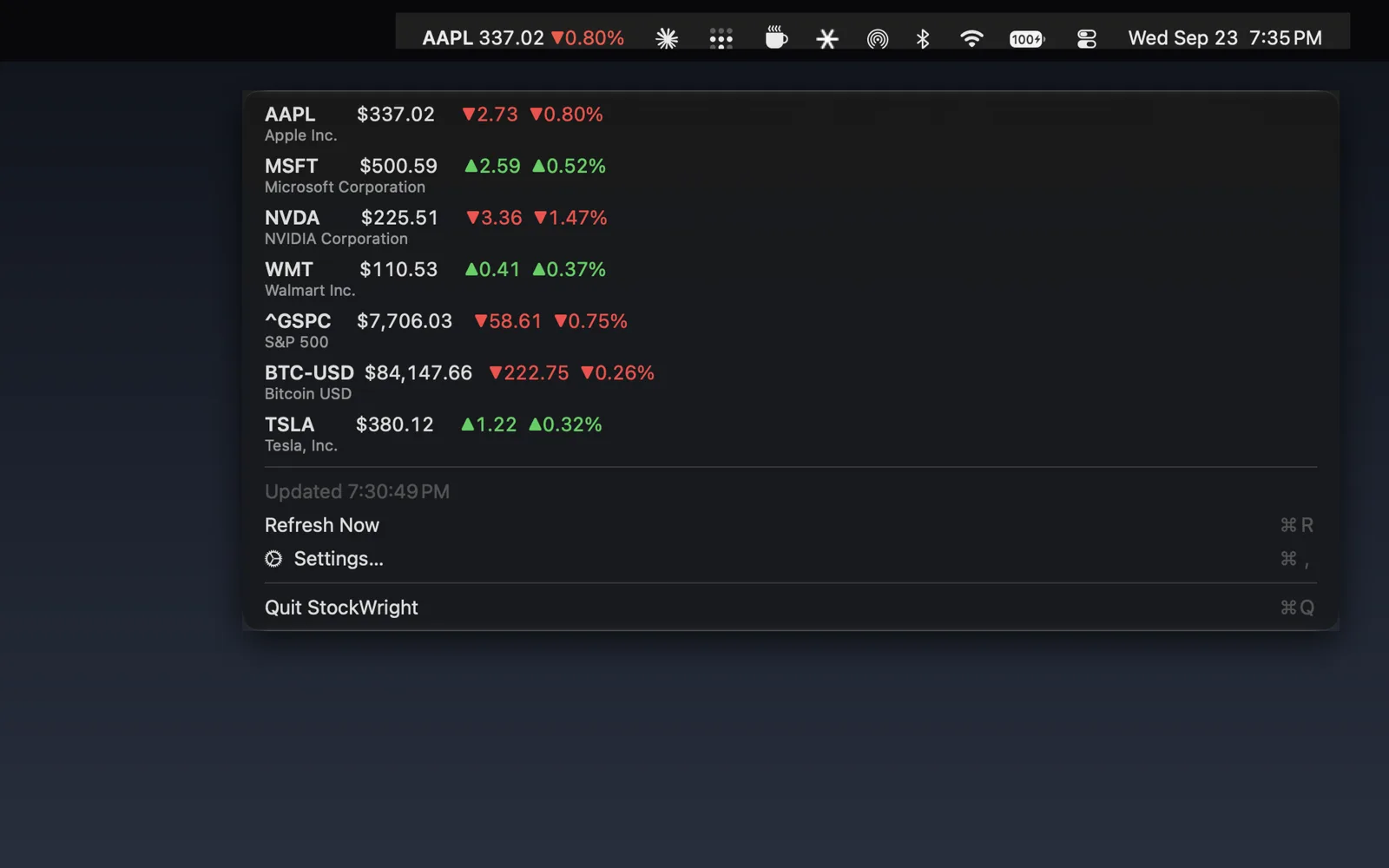Click the ▲0.37% WMT change
Screen dimensions: 1389x868
click(569, 270)
